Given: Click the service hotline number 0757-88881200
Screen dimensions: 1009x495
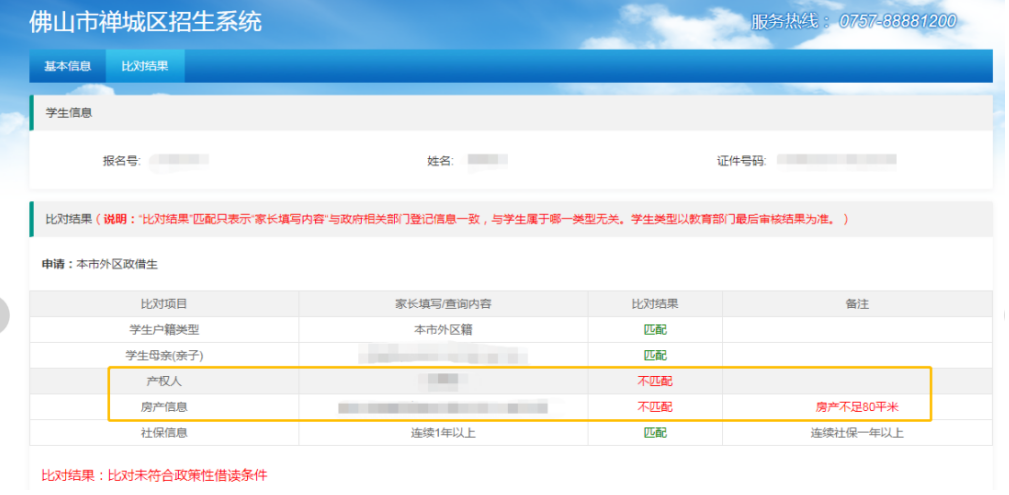Looking at the screenshot, I should click(x=897, y=21).
